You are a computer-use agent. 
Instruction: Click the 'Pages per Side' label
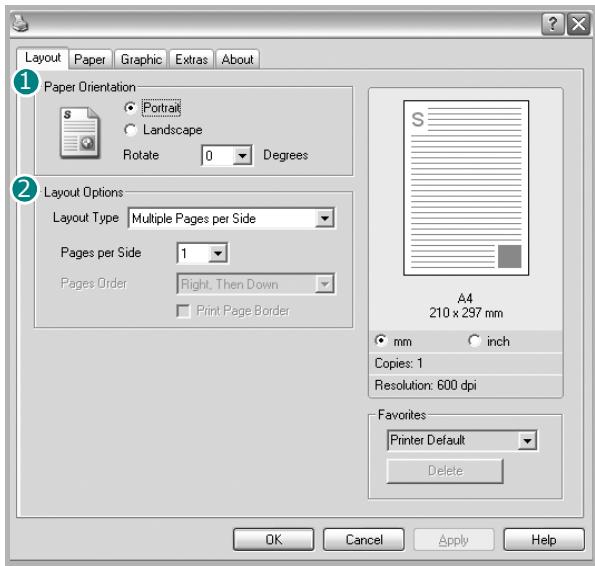101,253
